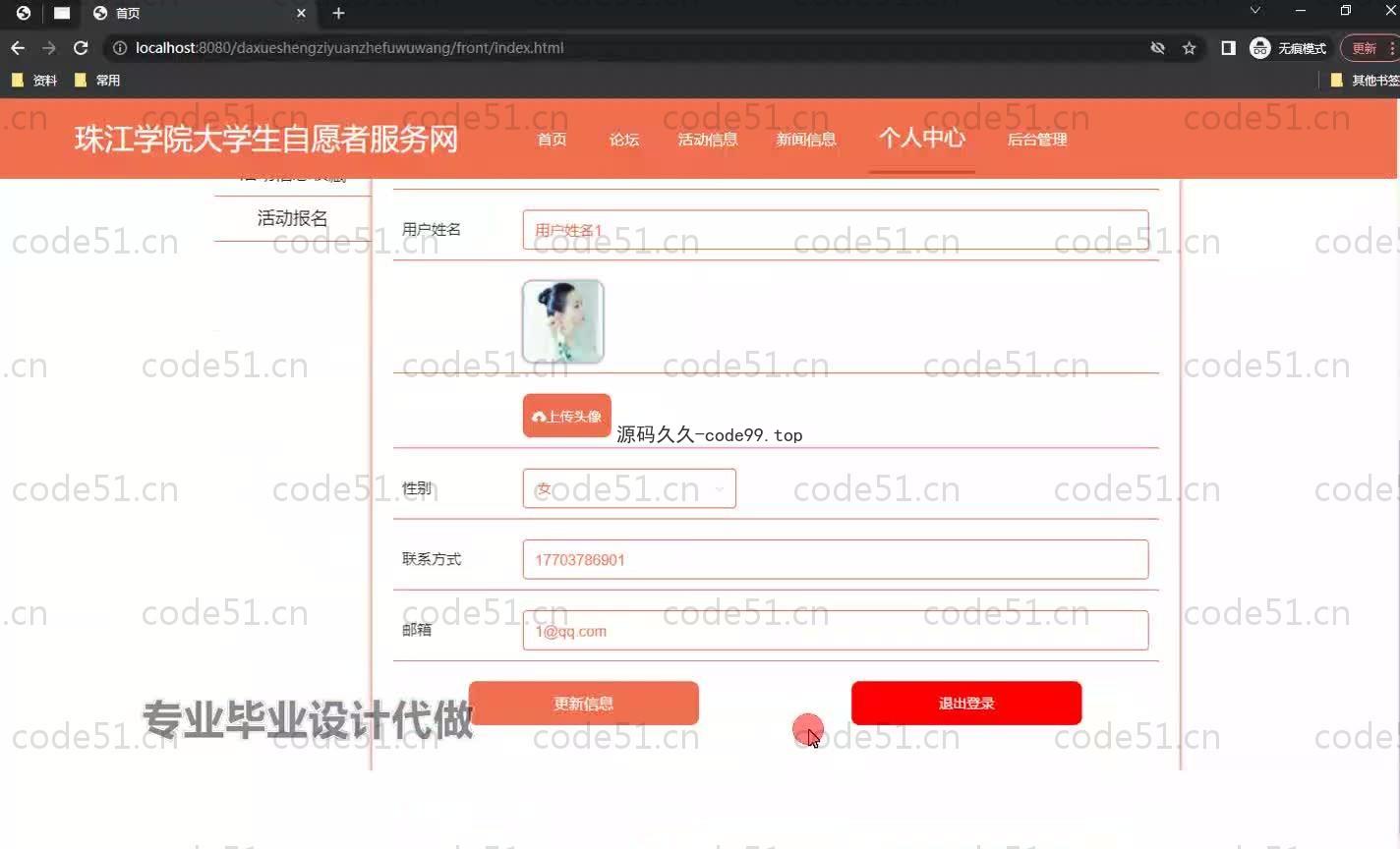The height and width of the screenshot is (849, 1400).
Task: Expand the 性别 gender dropdown
Action: [x=629, y=488]
